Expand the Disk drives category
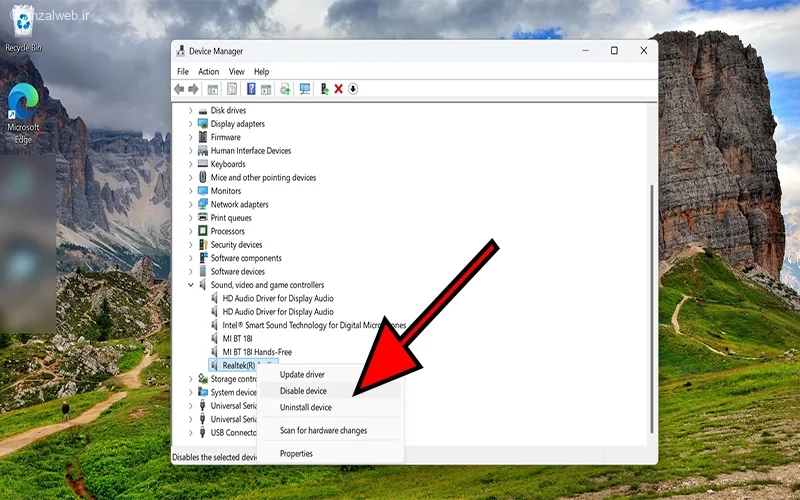This screenshot has width=800, height=500. 191,111
